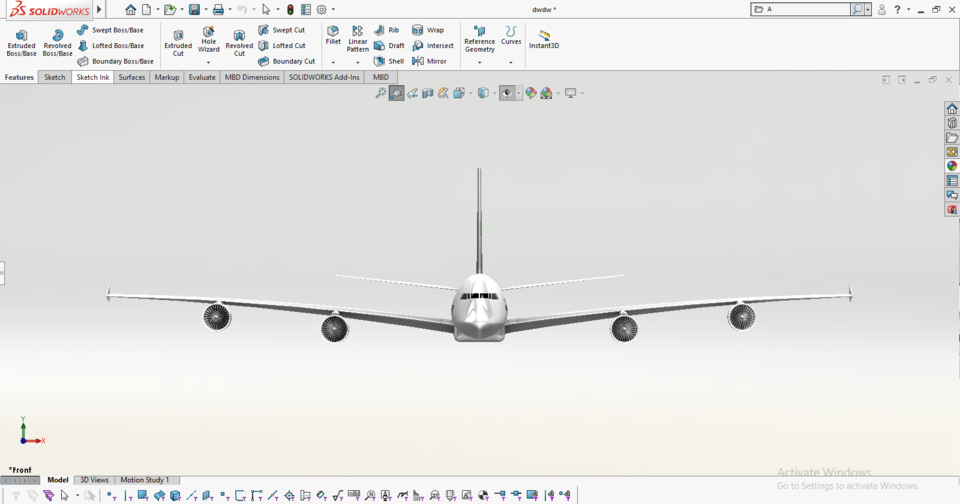Expand the SOLIDWORKS main menu arrow
Screen dimensions: 960x504
99,10
